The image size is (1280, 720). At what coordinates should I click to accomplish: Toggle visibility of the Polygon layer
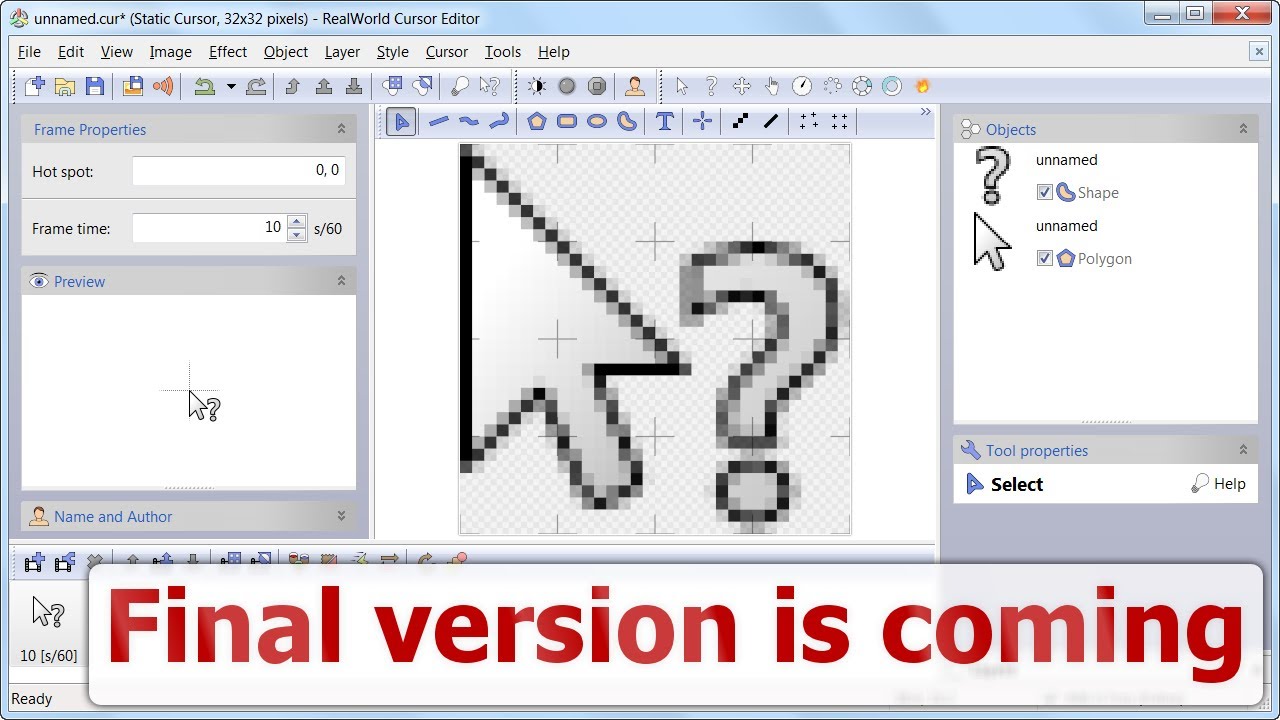pyautogui.click(x=1045, y=258)
